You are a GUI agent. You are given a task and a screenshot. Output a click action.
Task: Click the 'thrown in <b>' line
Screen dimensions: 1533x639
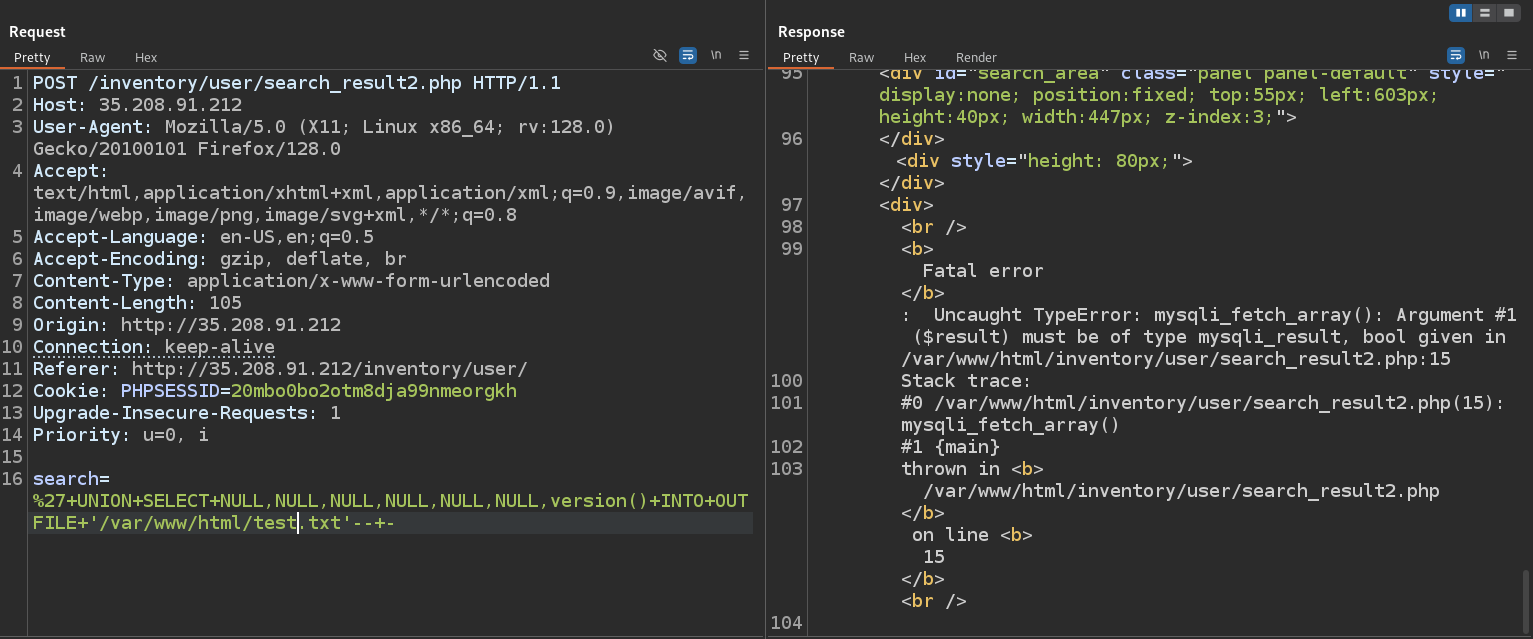(x=972, y=468)
